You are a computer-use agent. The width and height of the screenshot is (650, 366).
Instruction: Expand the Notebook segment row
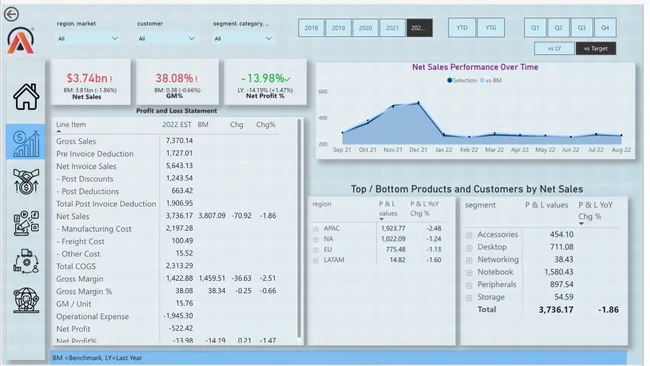469,273
